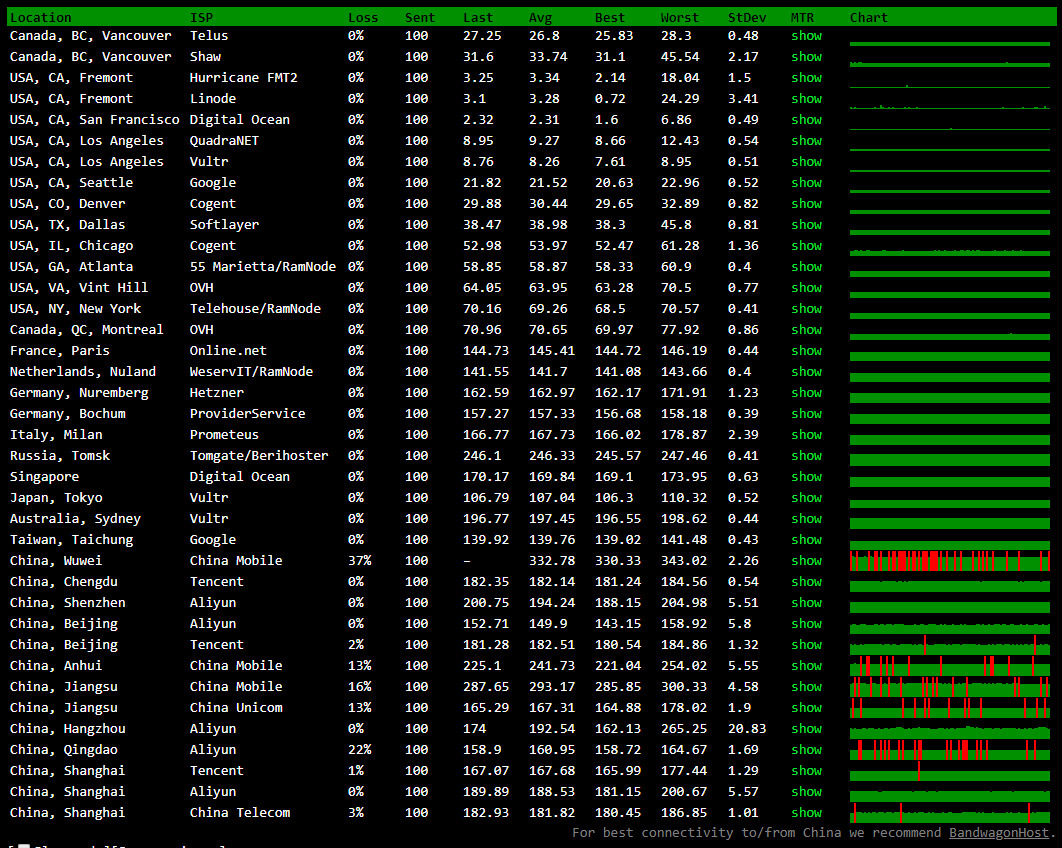
Task: Select location text 'China, Shenzhen'
Action: coord(68,603)
